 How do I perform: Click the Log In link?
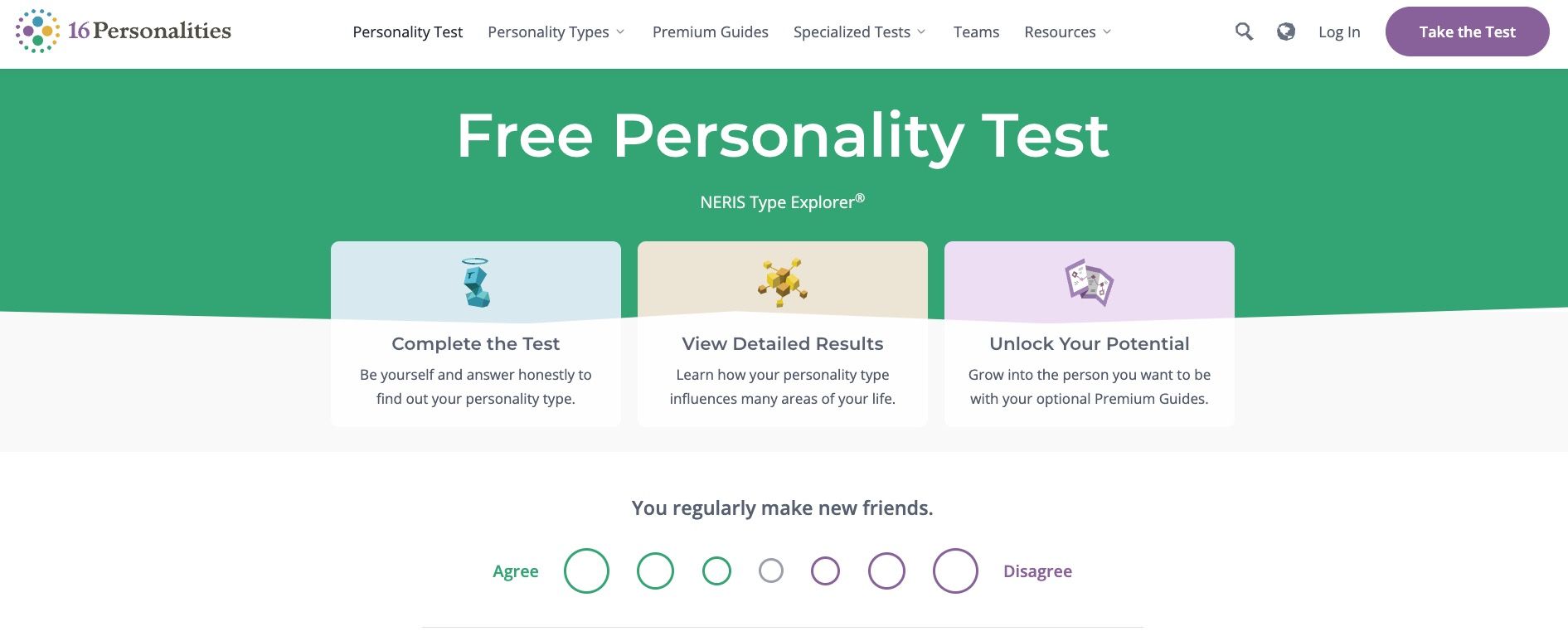(1338, 32)
